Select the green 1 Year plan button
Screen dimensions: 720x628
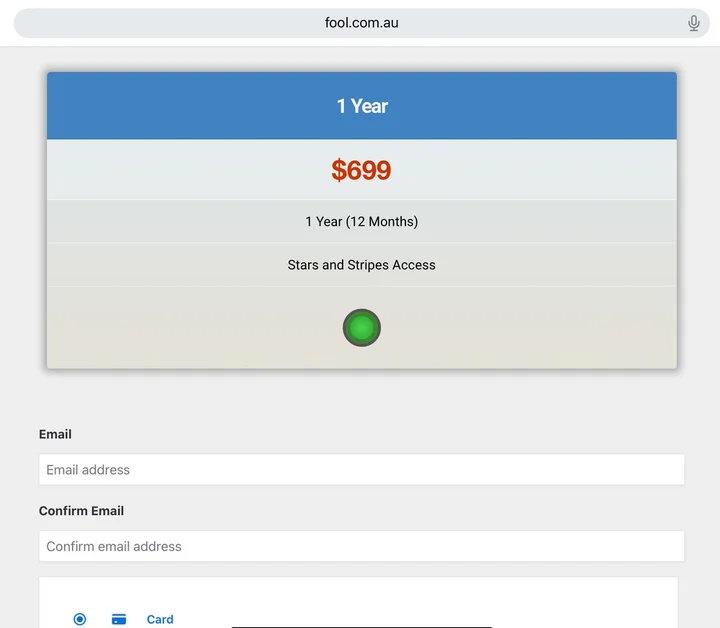click(x=362, y=328)
